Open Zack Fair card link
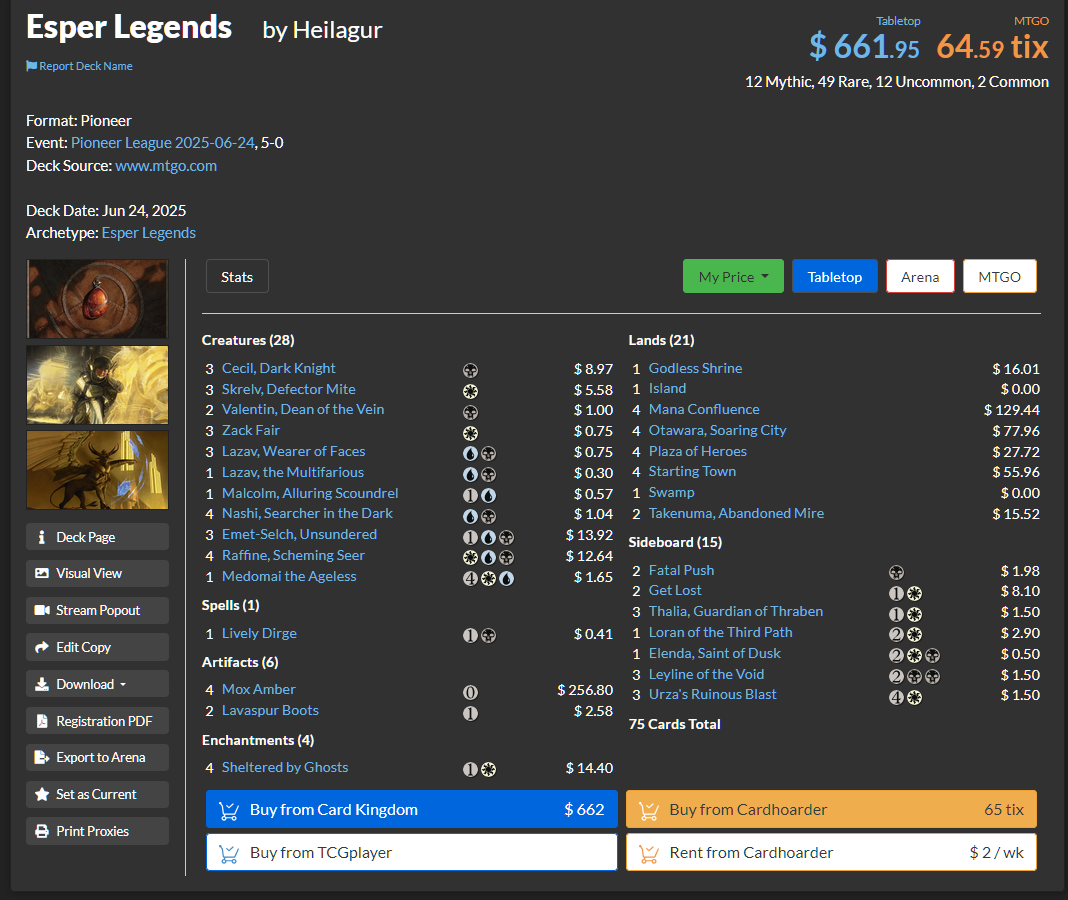This screenshot has width=1068, height=900. [251, 431]
